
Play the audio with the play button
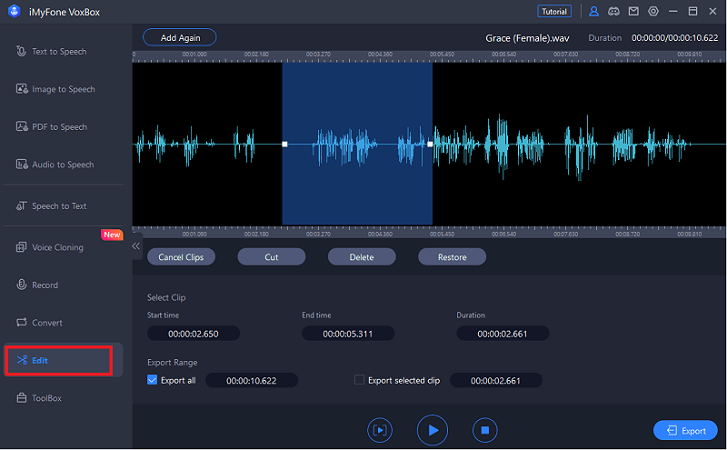[432, 430]
